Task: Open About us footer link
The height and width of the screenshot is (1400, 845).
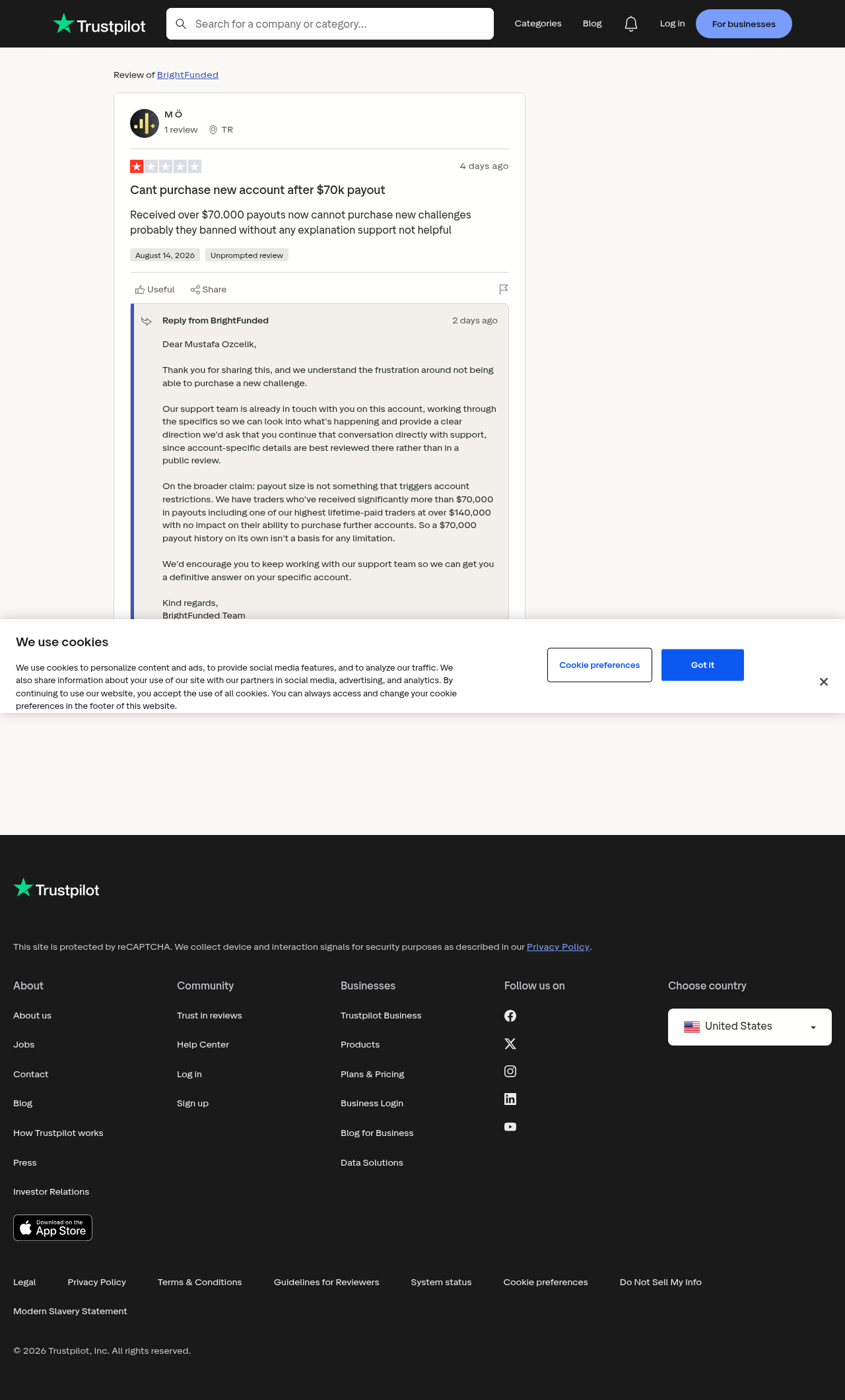Action: click(32, 1016)
